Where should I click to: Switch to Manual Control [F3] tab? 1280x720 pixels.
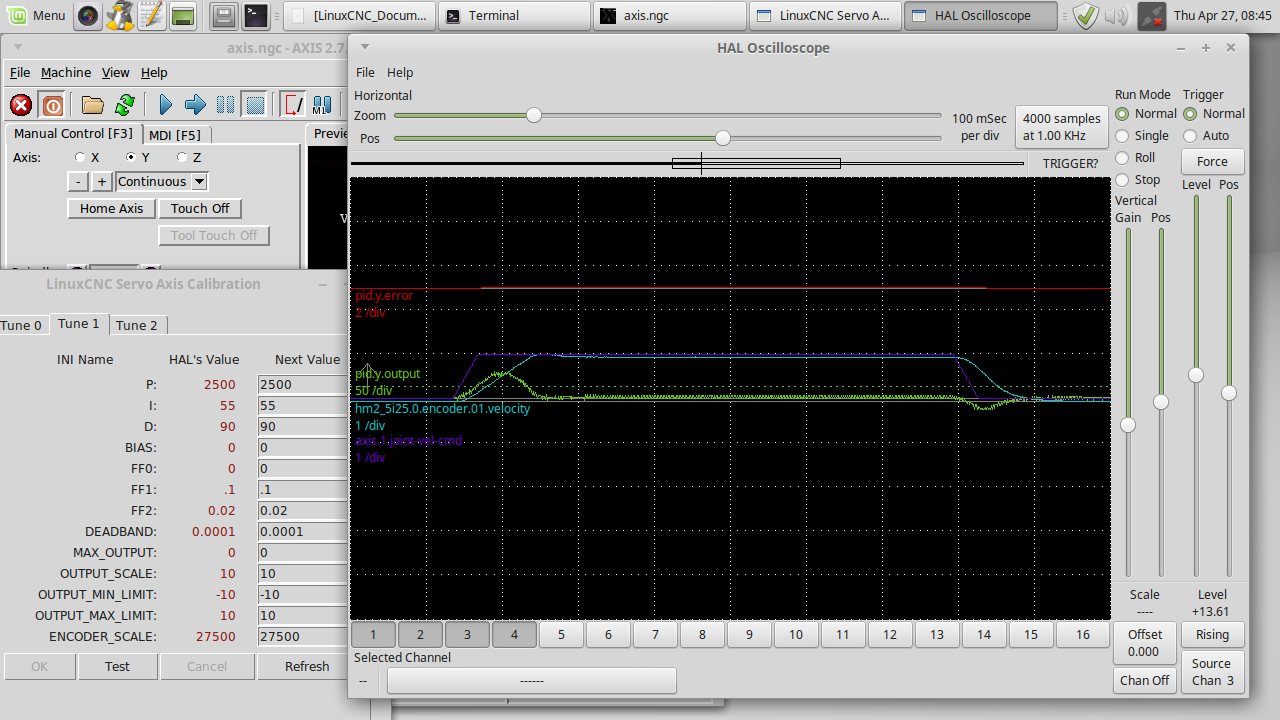point(73,133)
